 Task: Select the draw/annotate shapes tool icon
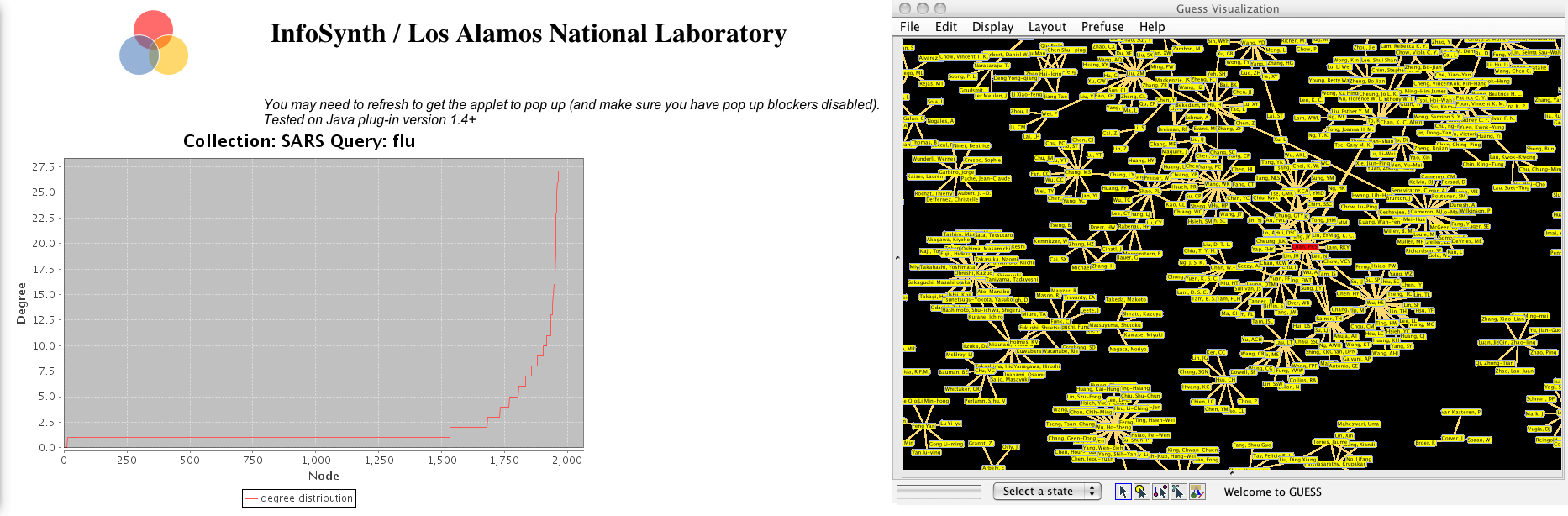[1197, 492]
